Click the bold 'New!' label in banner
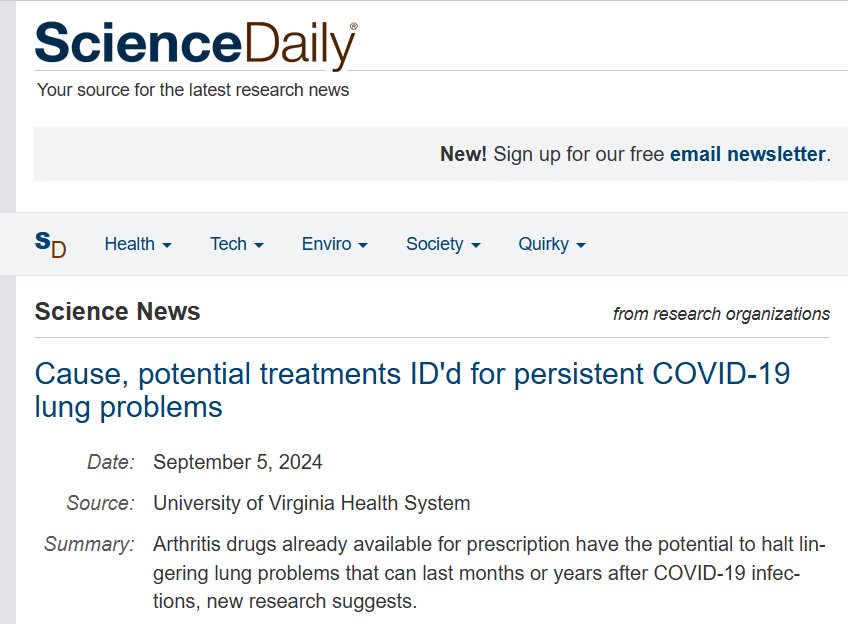Image resolution: width=848 pixels, height=624 pixels. (x=464, y=154)
